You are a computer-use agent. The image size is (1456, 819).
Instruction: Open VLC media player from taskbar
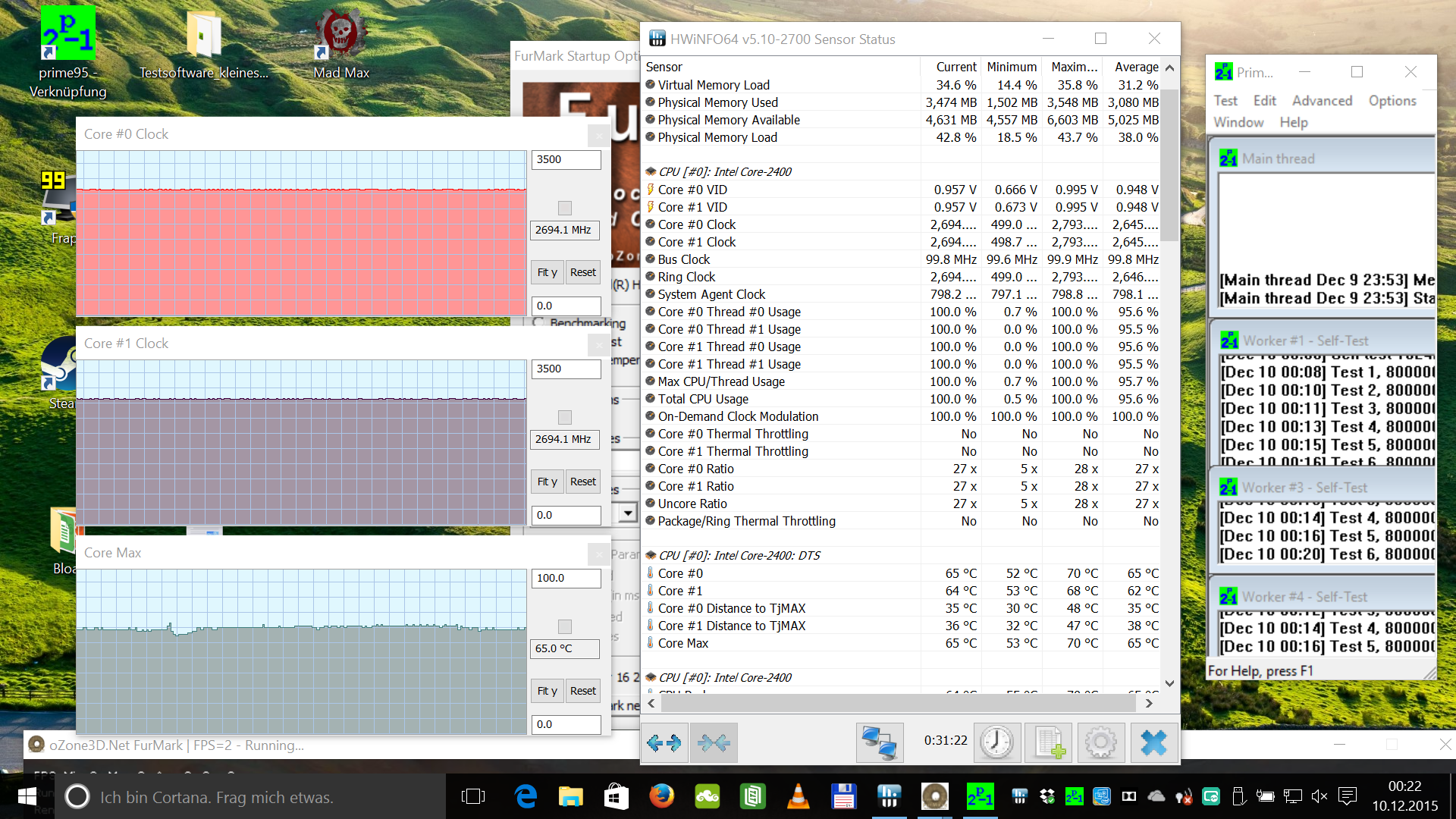click(x=798, y=796)
